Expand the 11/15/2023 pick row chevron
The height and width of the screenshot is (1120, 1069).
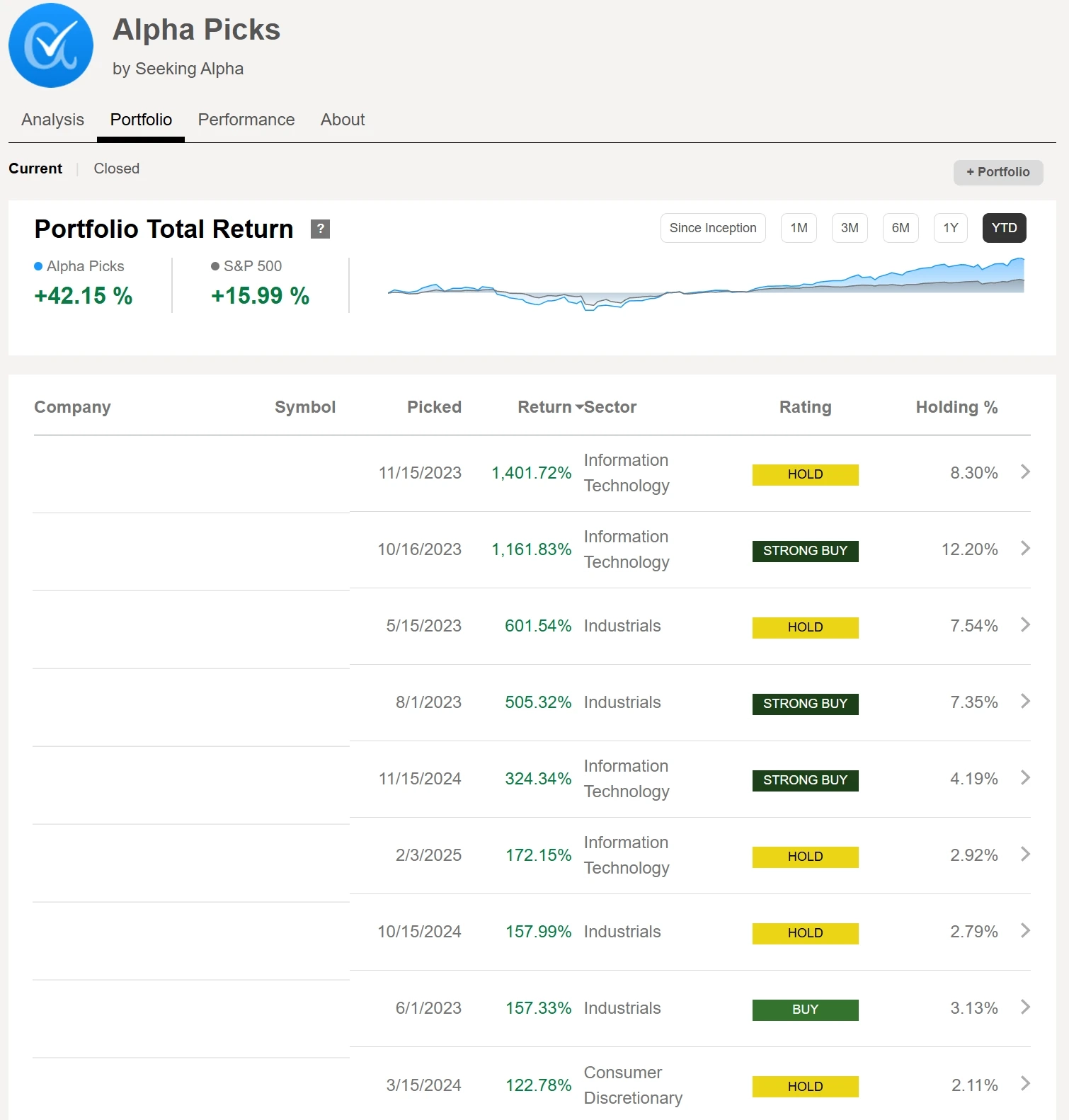[1024, 472]
